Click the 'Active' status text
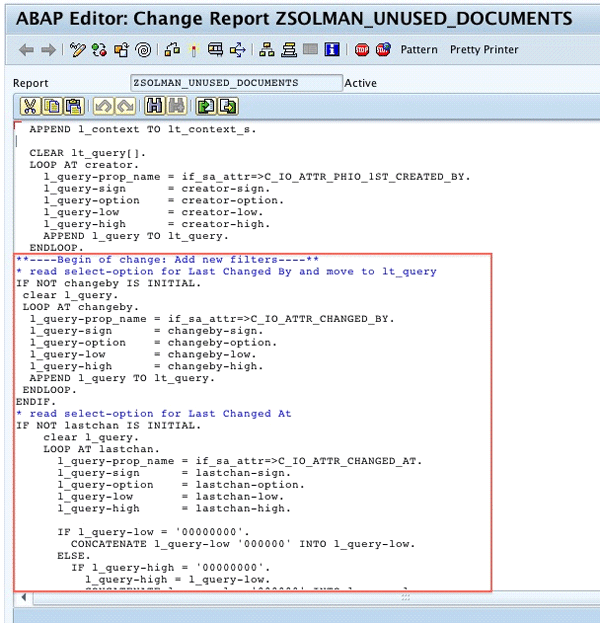The image size is (600, 623). tap(360, 83)
